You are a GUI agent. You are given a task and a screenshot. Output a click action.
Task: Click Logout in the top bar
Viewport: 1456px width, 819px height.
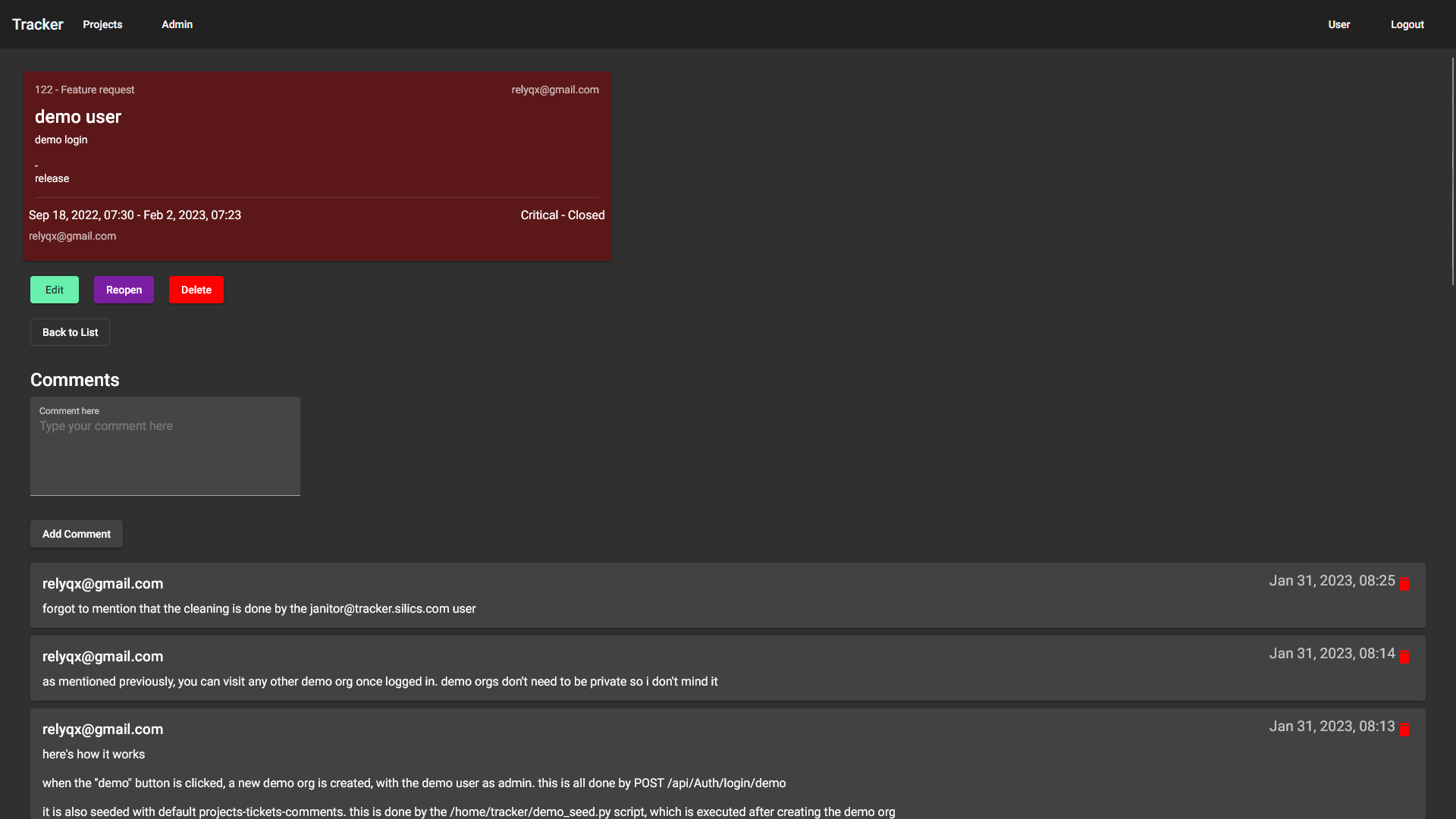click(x=1407, y=24)
